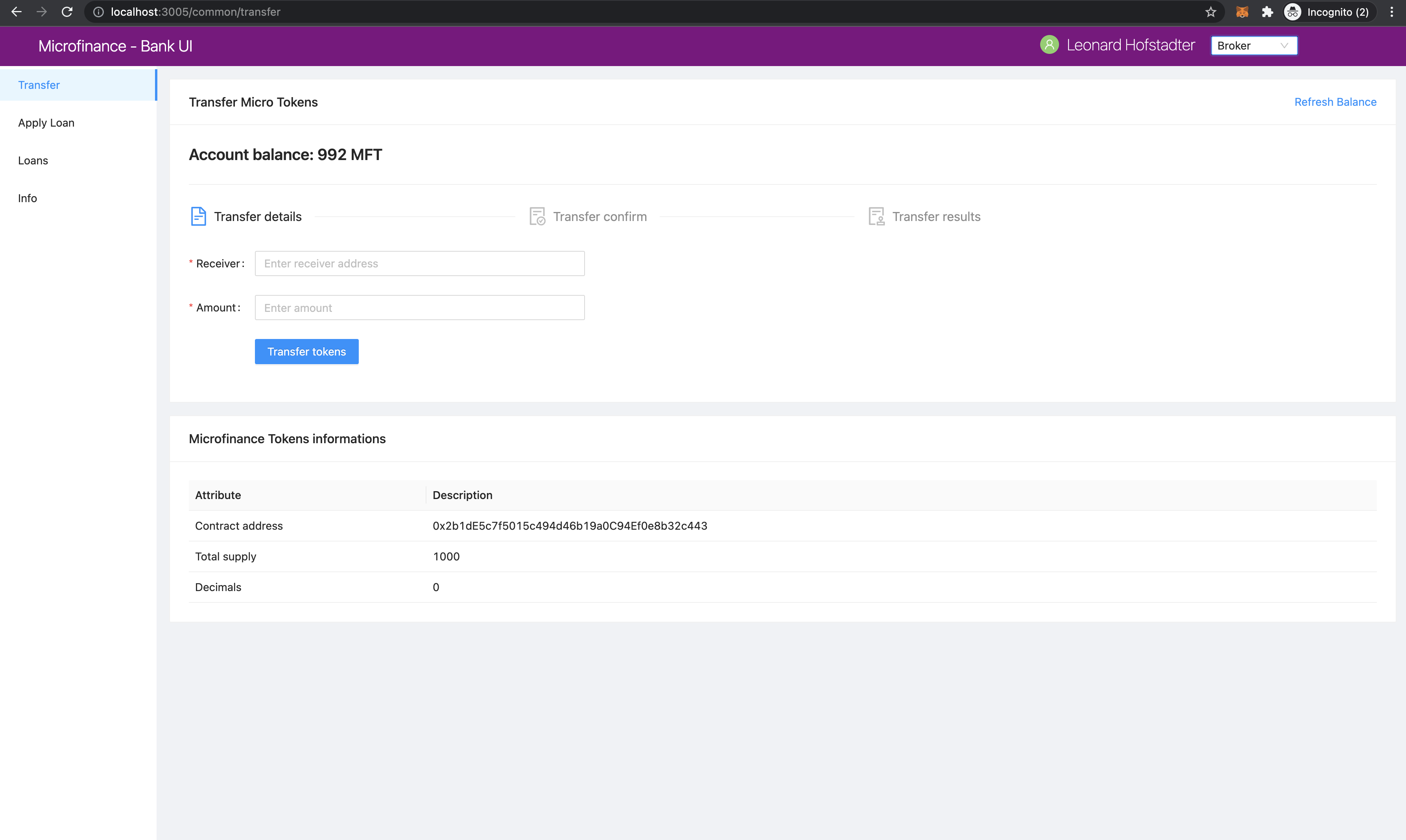Click the localhost address bar URL
The height and width of the screenshot is (840, 1406).
click(x=196, y=12)
